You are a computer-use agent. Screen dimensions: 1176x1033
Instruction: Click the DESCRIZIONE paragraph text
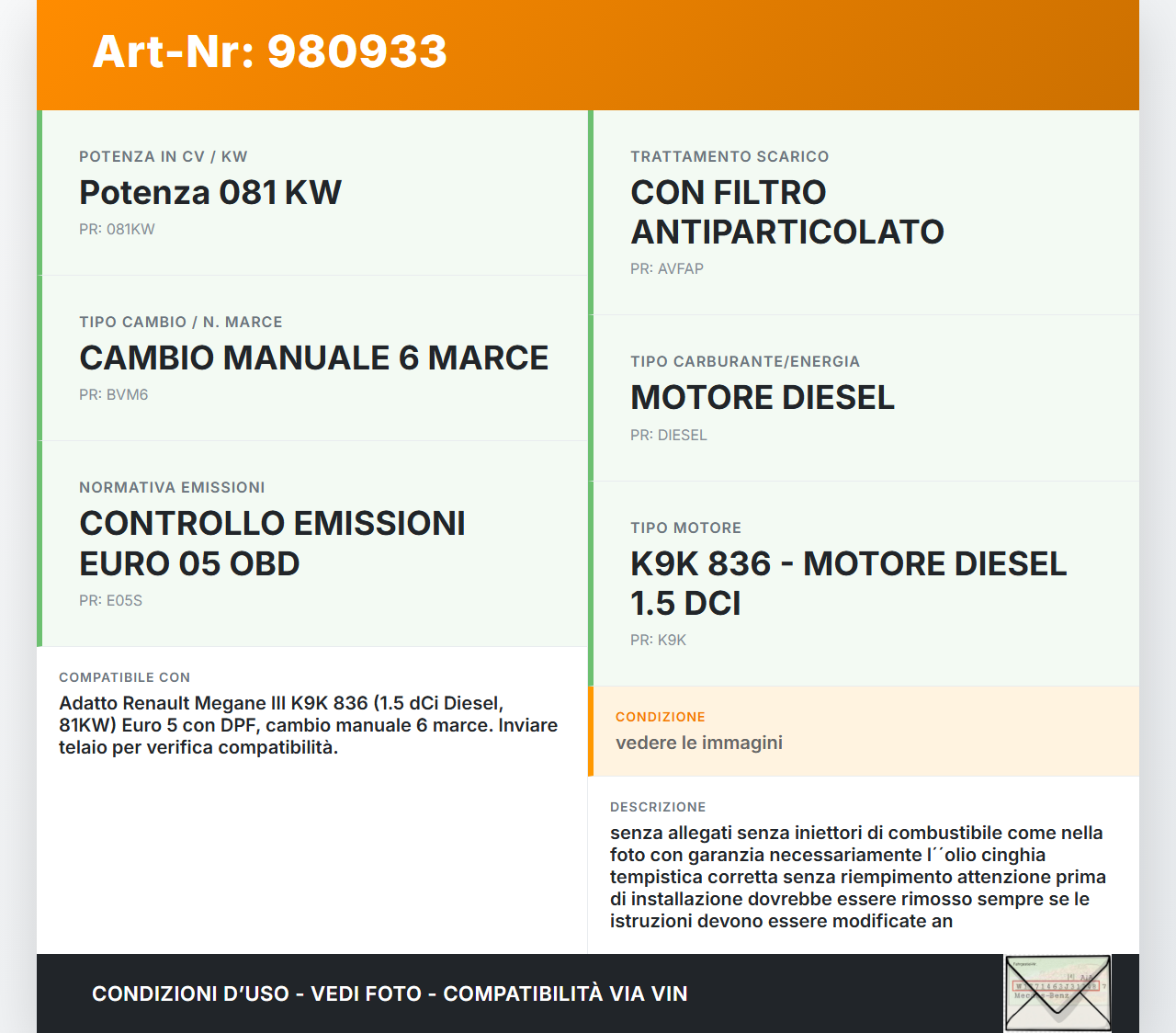click(857, 877)
